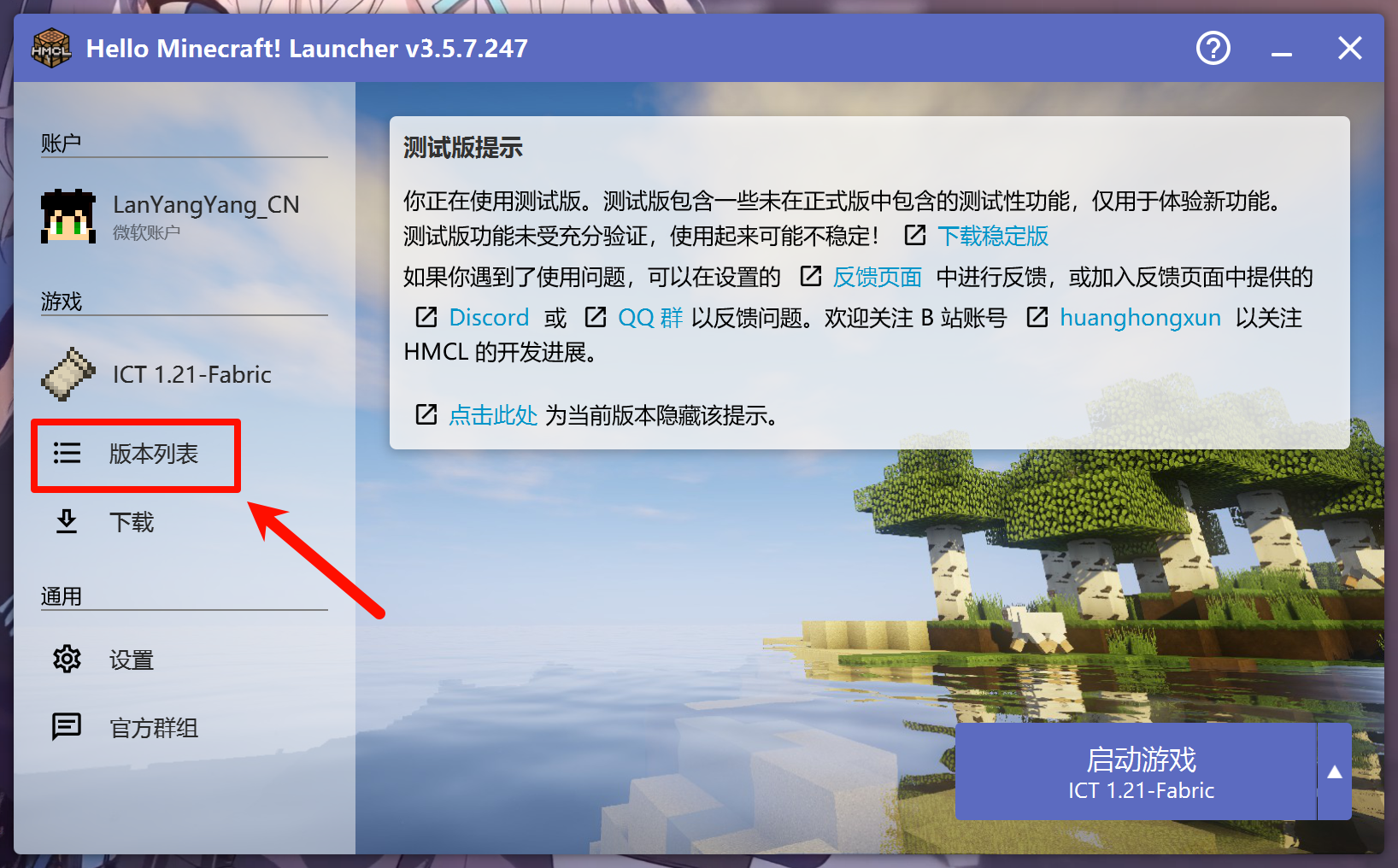1398x868 pixels.
Task: Click external icon before Discord
Action: [x=426, y=317]
